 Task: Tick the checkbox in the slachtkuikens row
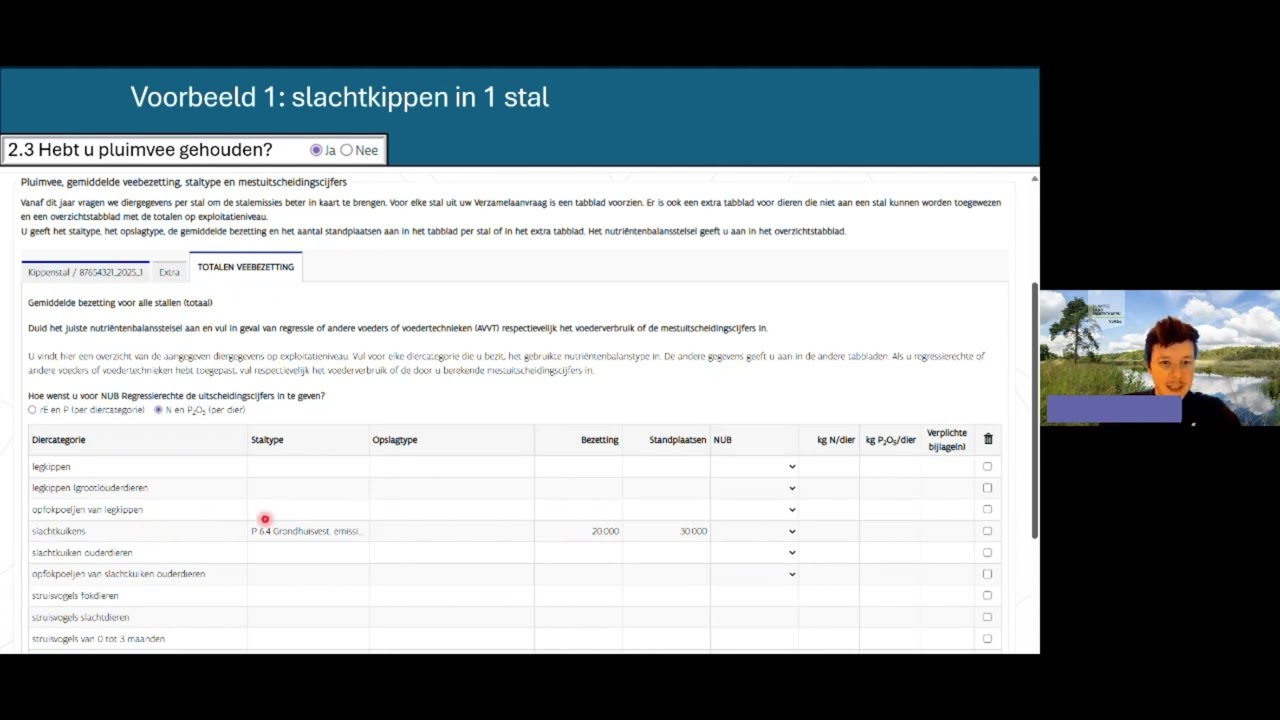pyautogui.click(x=987, y=531)
